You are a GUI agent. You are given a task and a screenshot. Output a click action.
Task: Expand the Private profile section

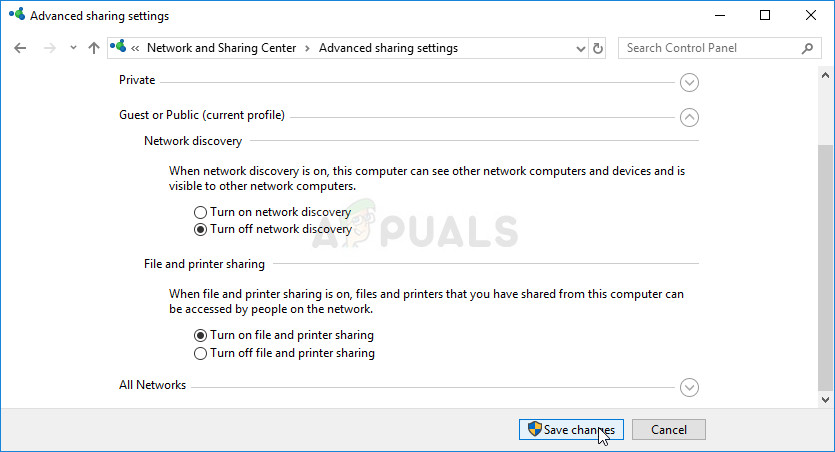pos(688,82)
